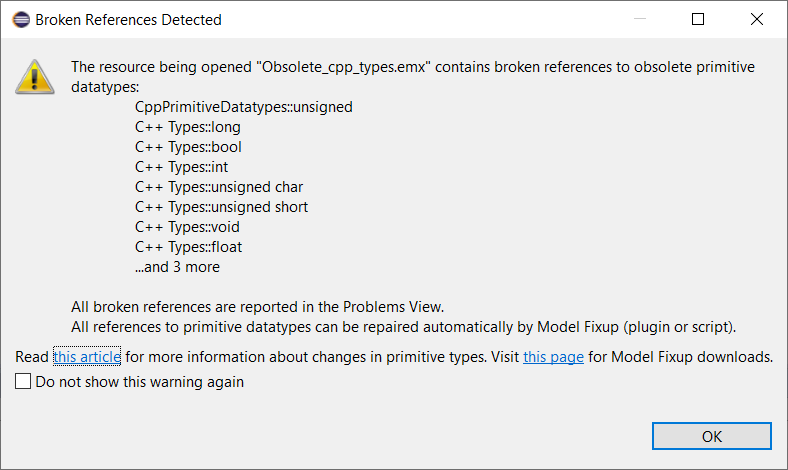
Task: Click the '...and 3 more' text
Action: pyautogui.click(x=177, y=267)
